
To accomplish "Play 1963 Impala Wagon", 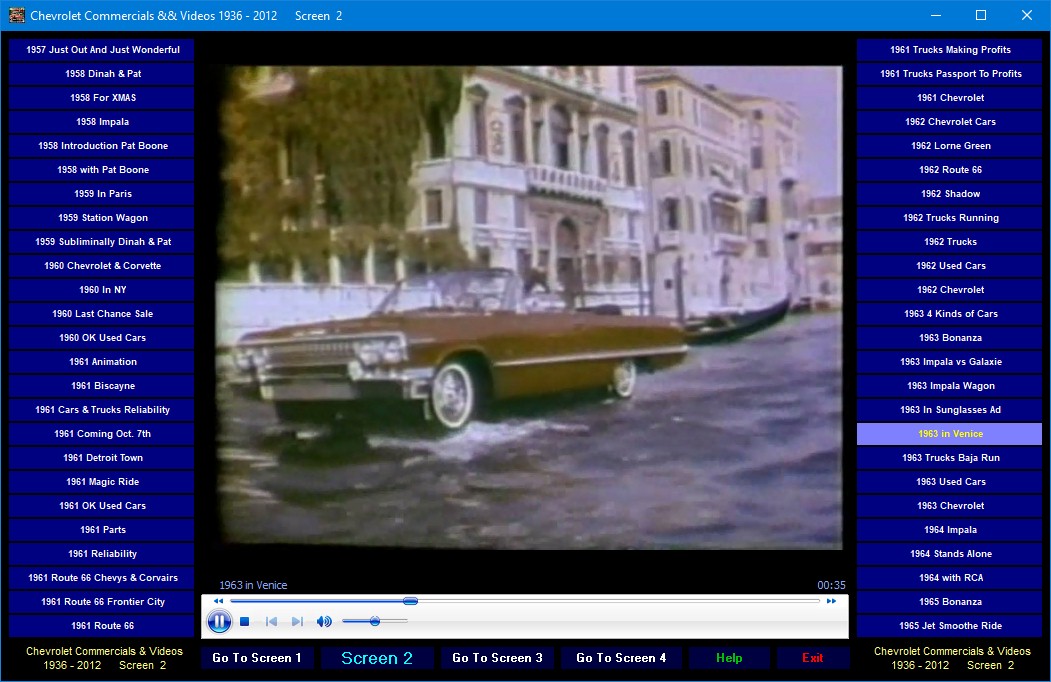I will click(950, 386).
